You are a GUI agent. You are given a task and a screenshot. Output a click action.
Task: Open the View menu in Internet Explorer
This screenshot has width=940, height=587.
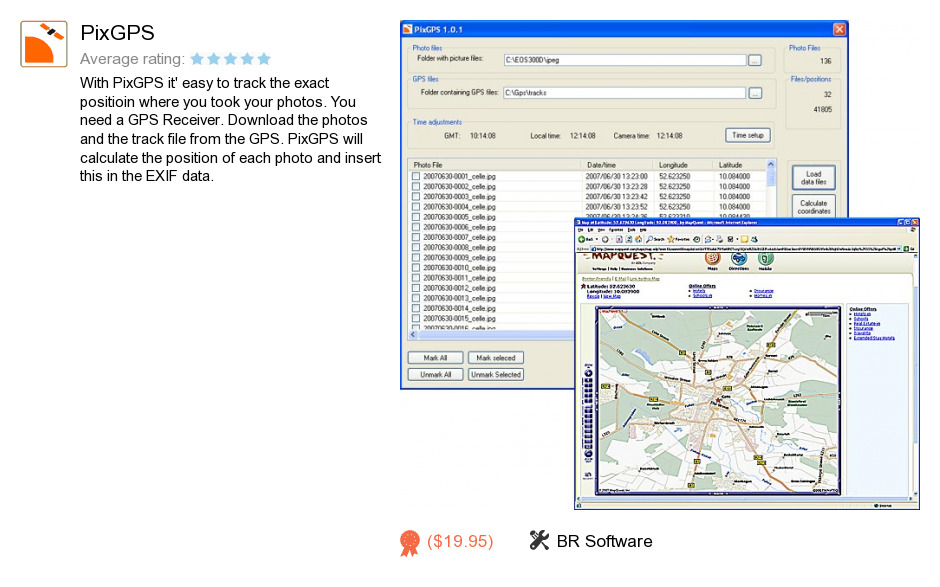tap(601, 230)
